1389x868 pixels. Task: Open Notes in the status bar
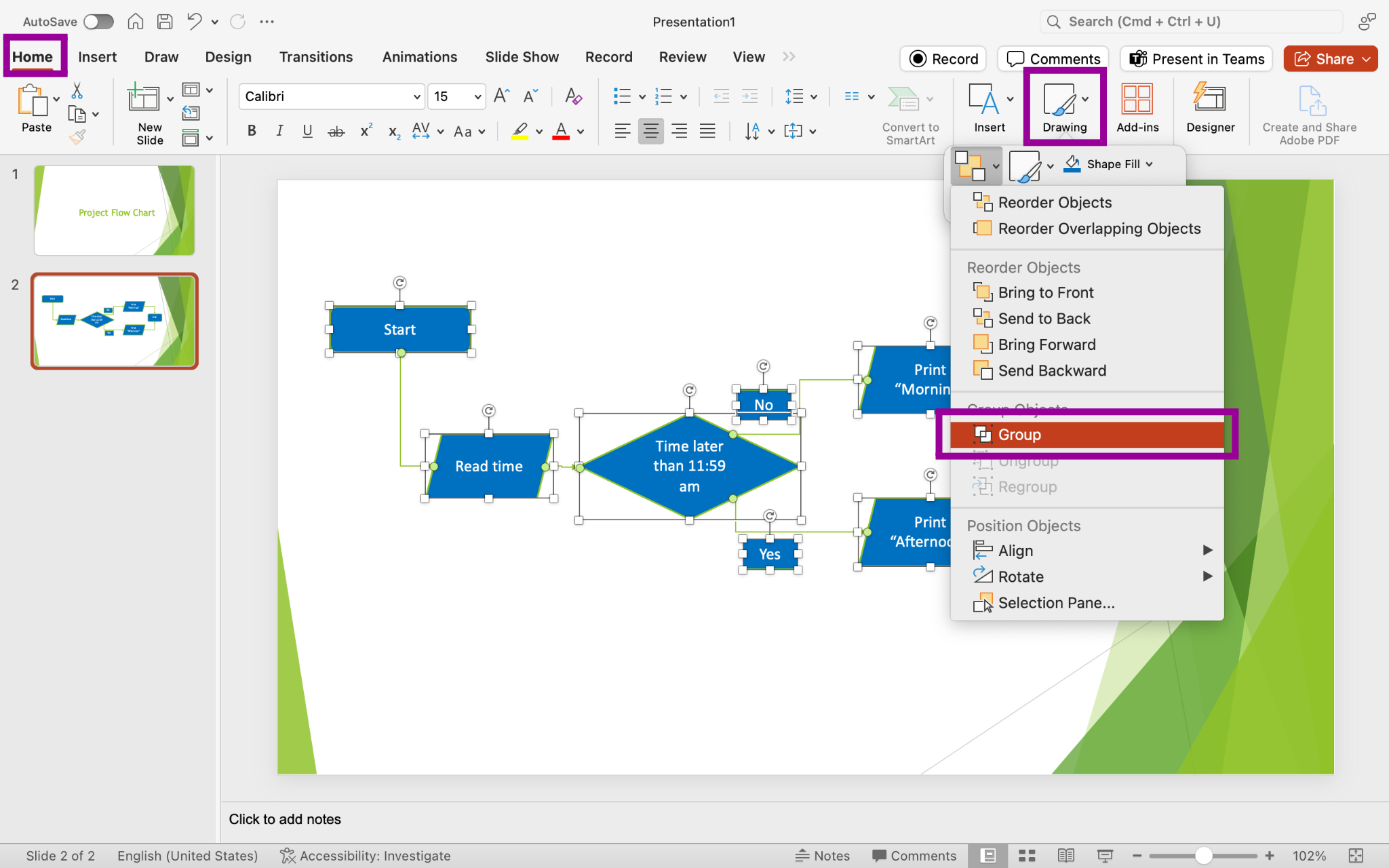[x=822, y=856]
